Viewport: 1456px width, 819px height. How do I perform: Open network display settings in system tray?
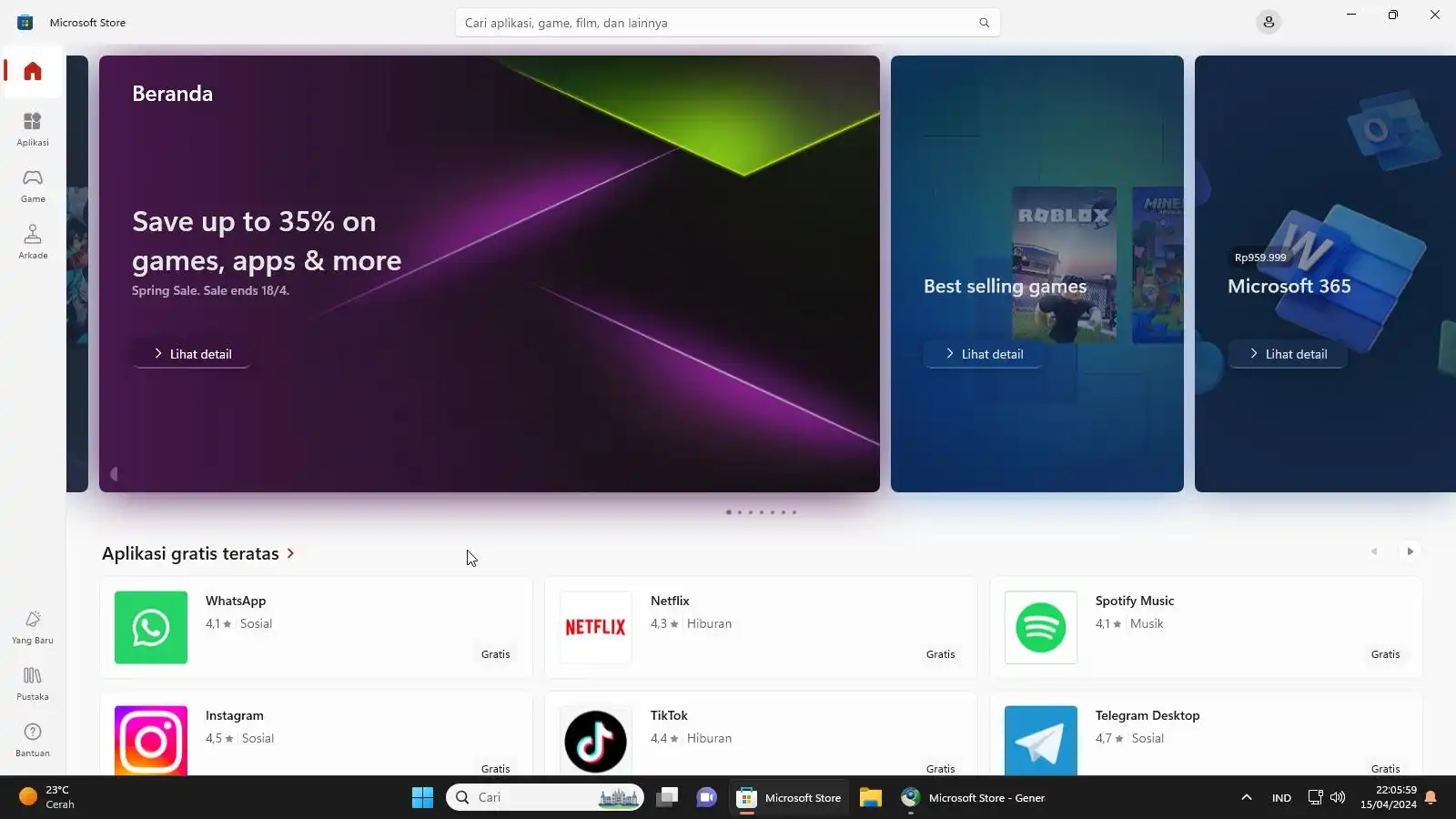pyautogui.click(x=1315, y=798)
